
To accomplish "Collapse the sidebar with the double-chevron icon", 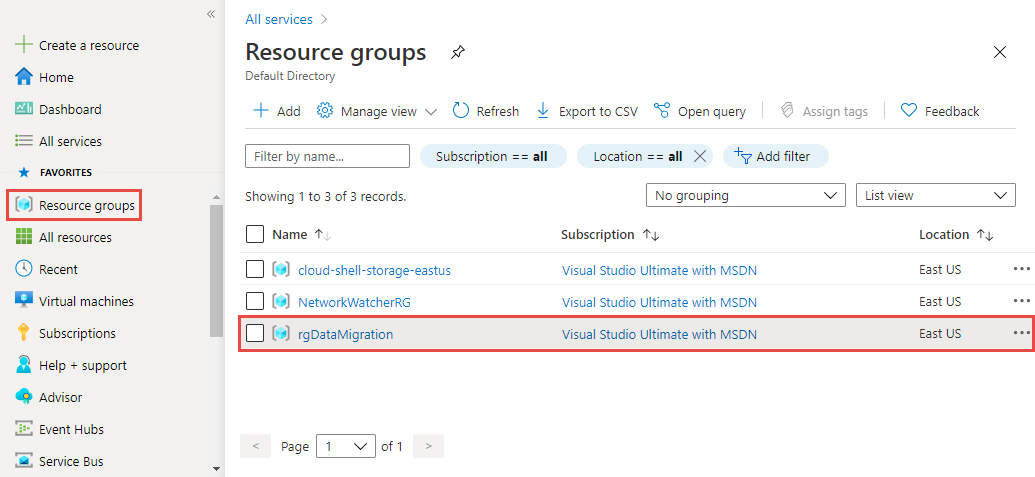I will [x=211, y=14].
